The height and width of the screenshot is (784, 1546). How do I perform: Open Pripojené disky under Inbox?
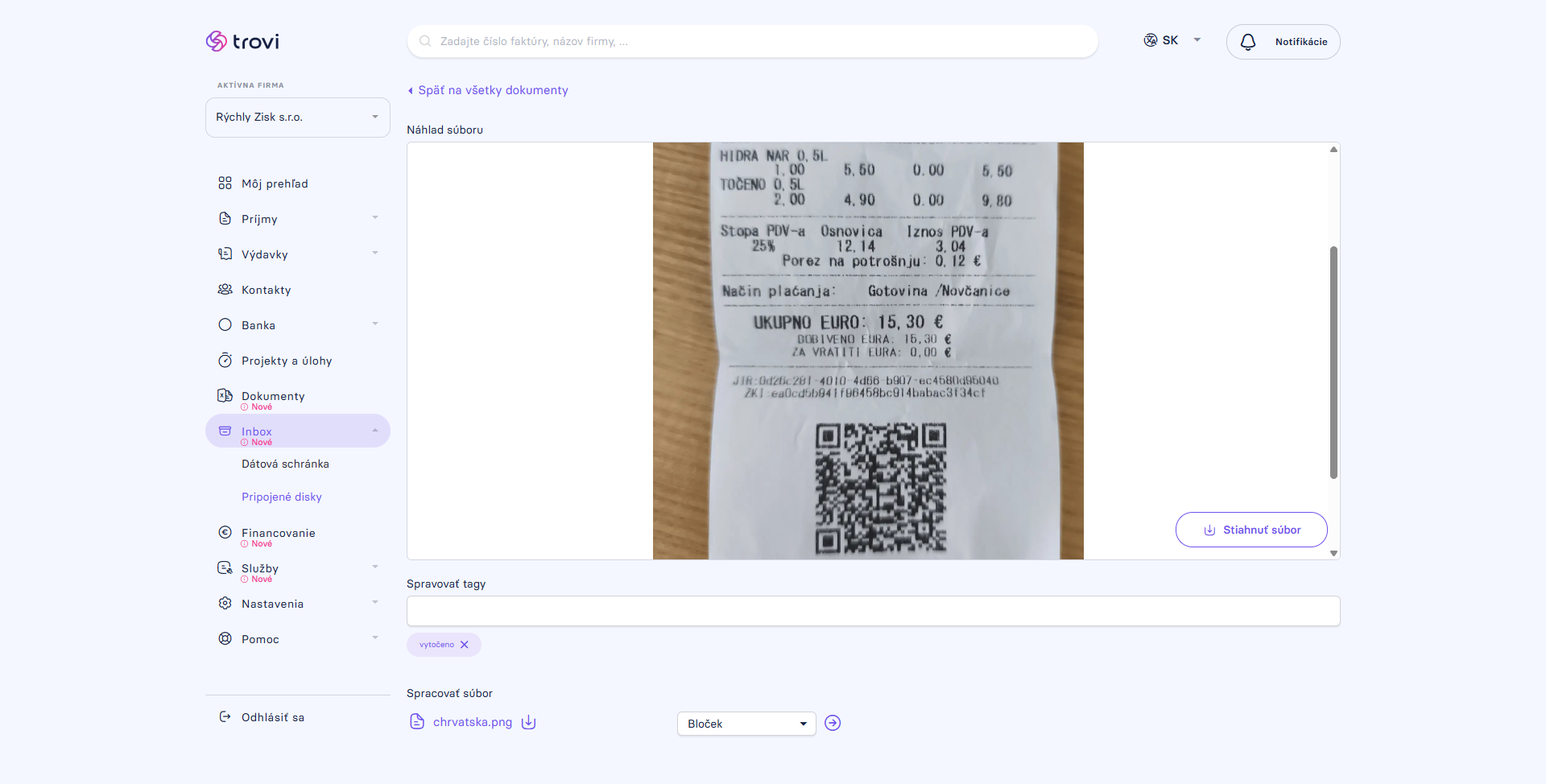(x=282, y=497)
